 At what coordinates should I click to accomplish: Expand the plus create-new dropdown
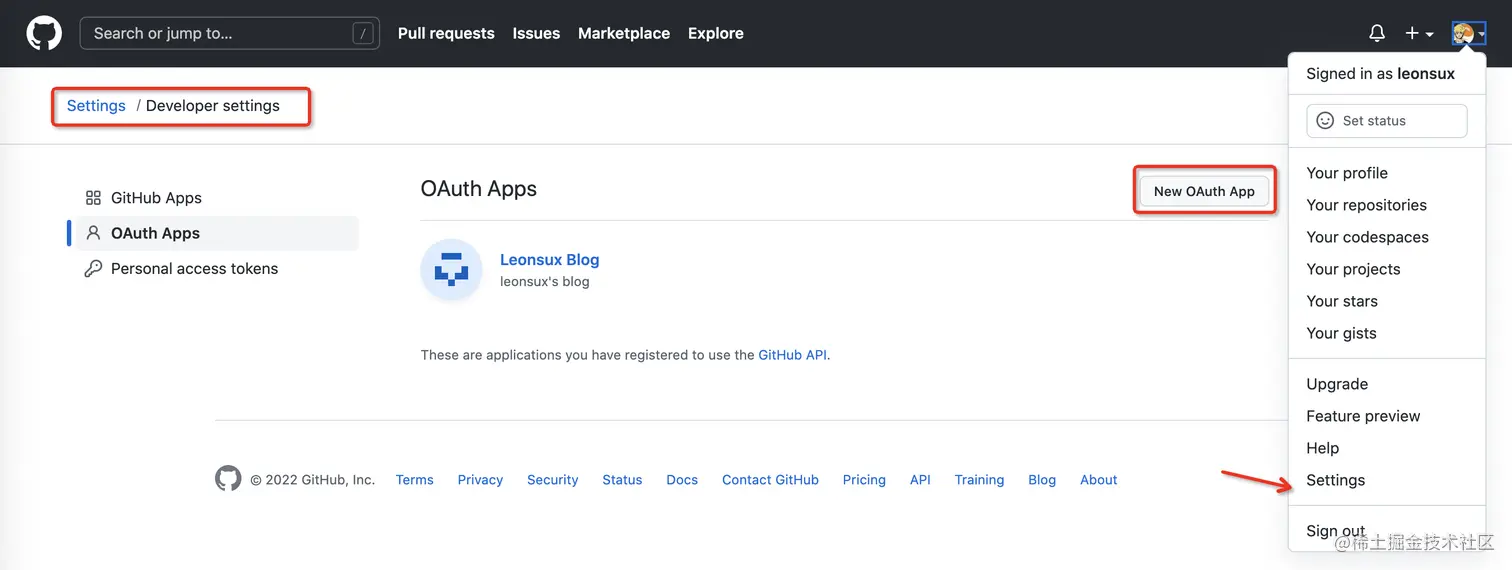1418,33
